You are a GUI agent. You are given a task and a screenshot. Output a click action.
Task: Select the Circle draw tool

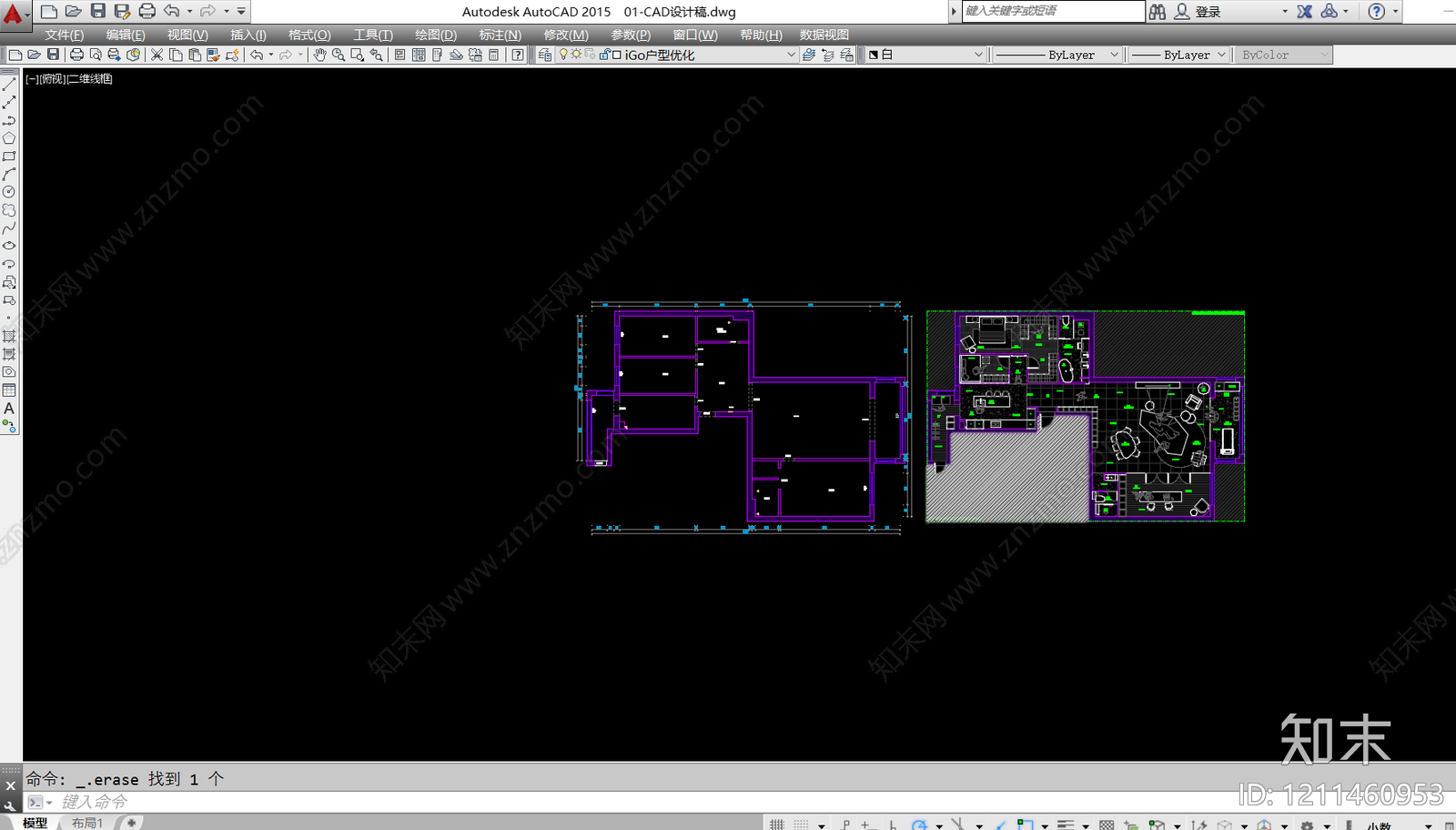click(x=9, y=192)
